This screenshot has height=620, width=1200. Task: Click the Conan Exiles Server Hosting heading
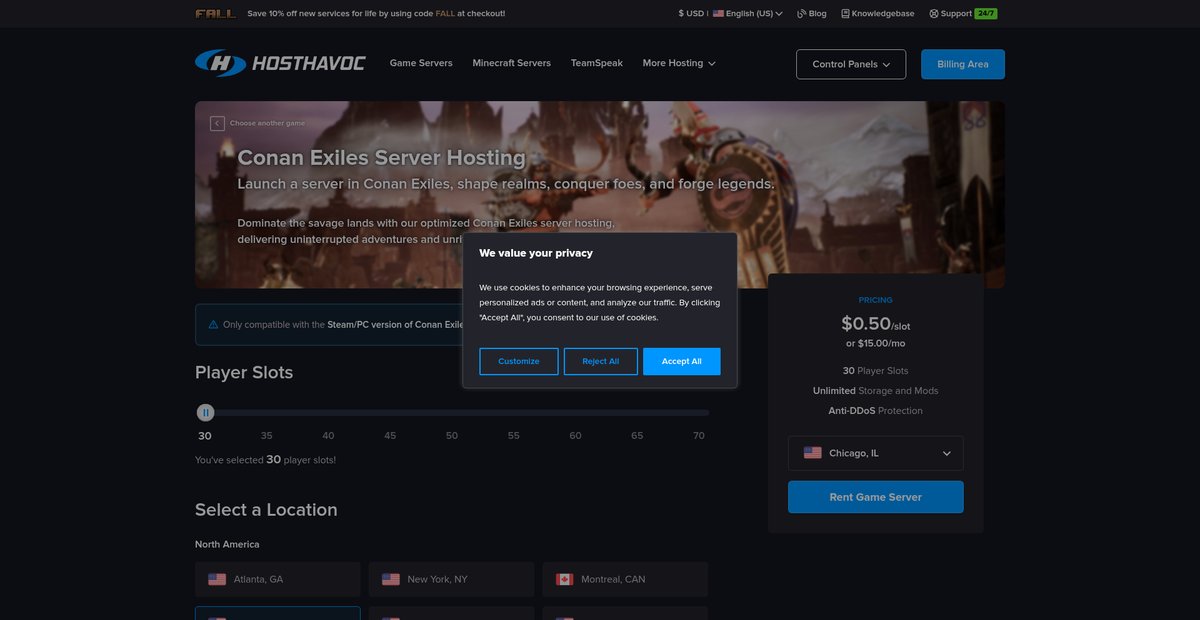coord(381,158)
